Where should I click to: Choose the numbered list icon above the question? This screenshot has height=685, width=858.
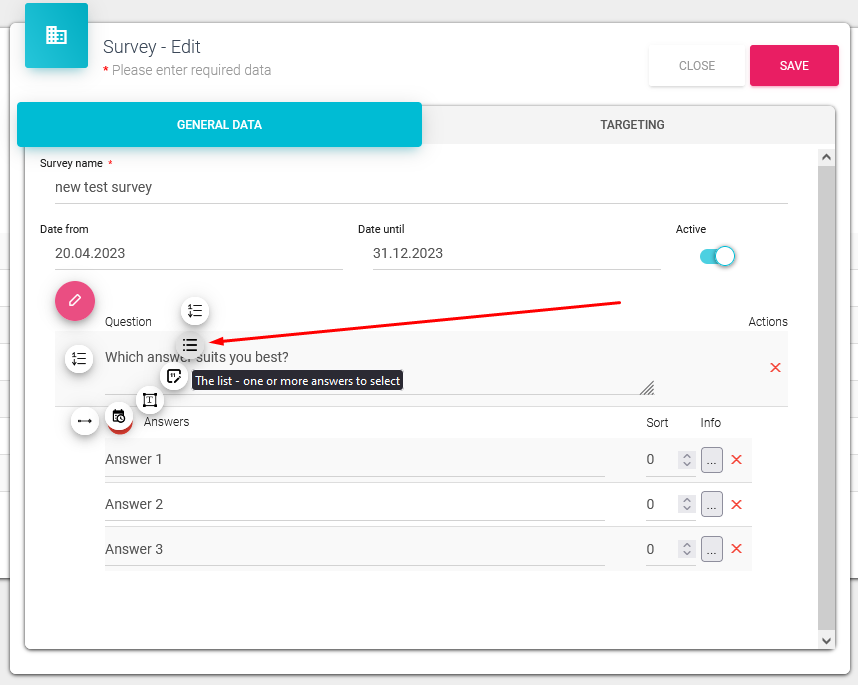click(x=195, y=311)
